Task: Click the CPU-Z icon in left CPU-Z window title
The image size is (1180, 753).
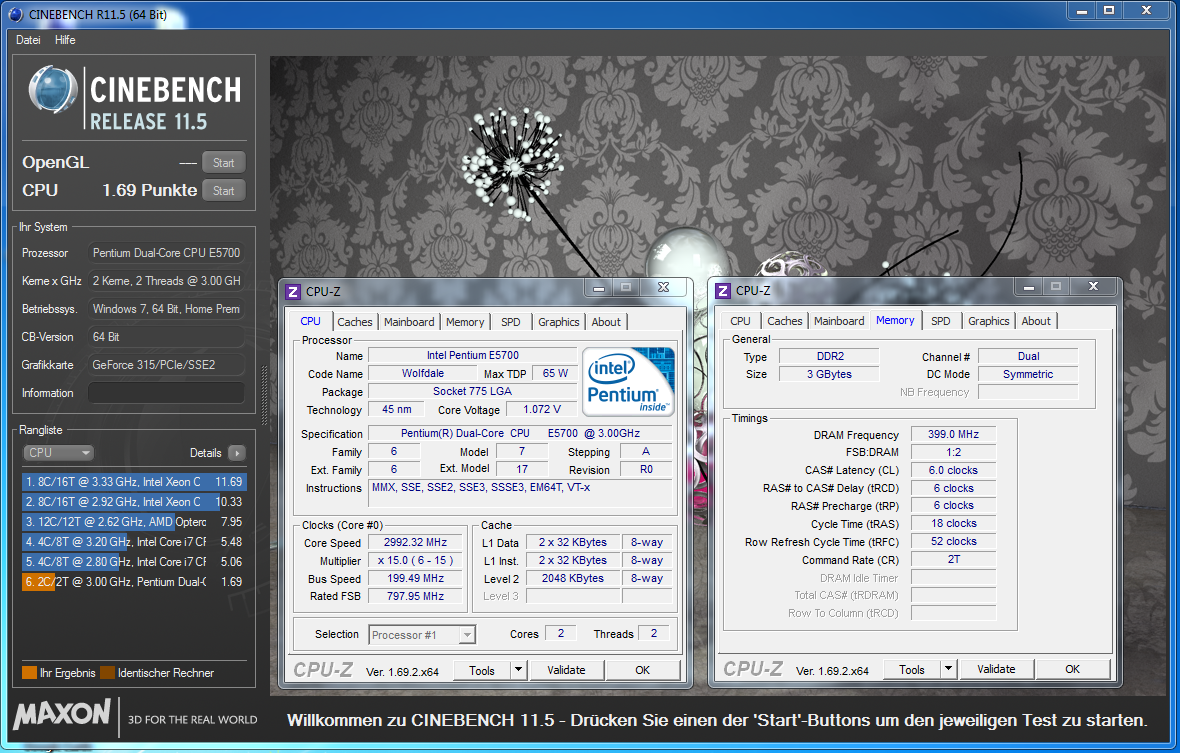Action: tap(293, 291)
